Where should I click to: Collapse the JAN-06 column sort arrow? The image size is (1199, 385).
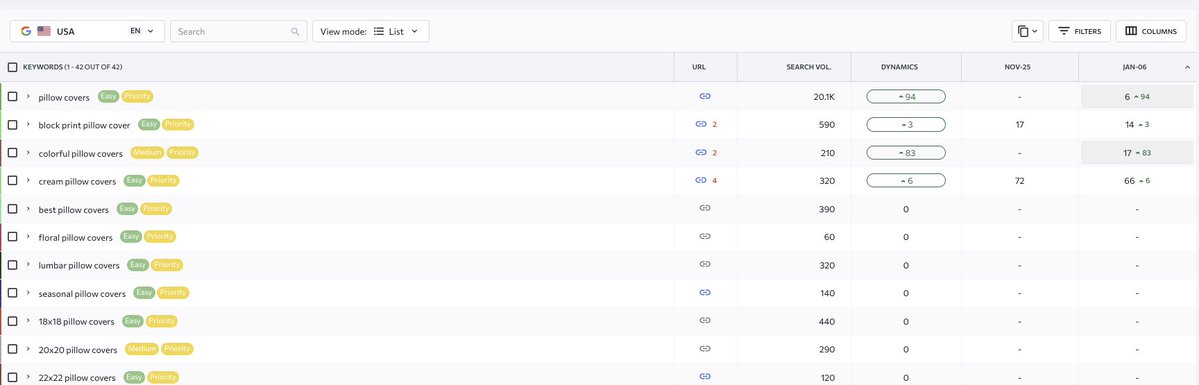[x=1187, y=67]
